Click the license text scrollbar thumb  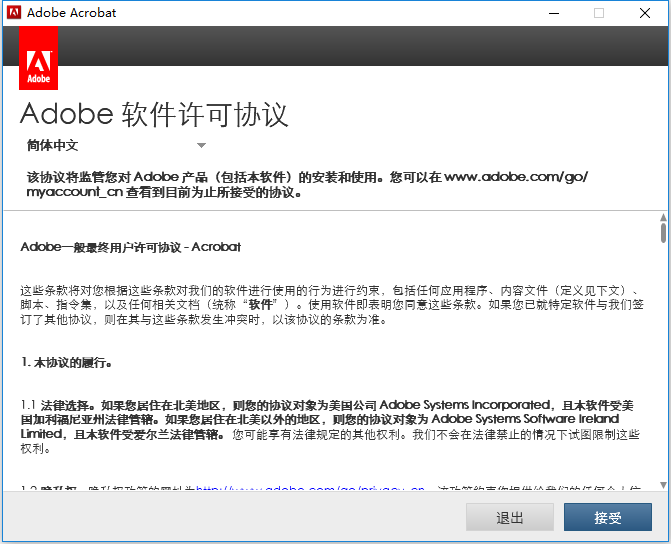tap(663, 233)
